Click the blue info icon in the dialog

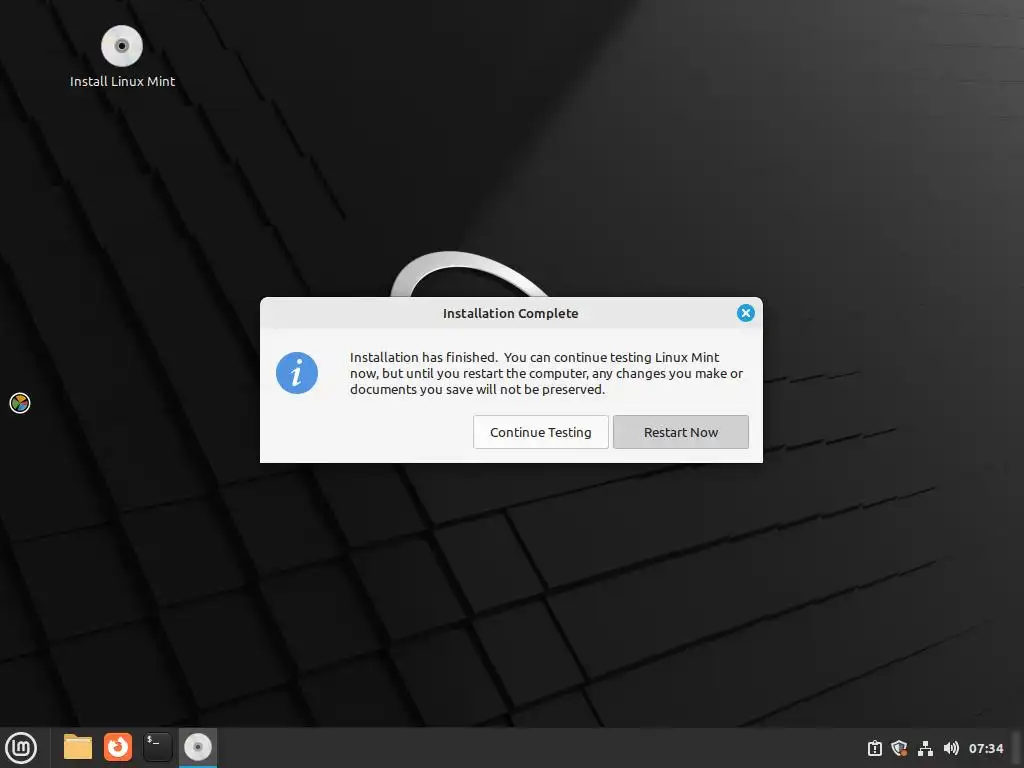coord(296,373)
